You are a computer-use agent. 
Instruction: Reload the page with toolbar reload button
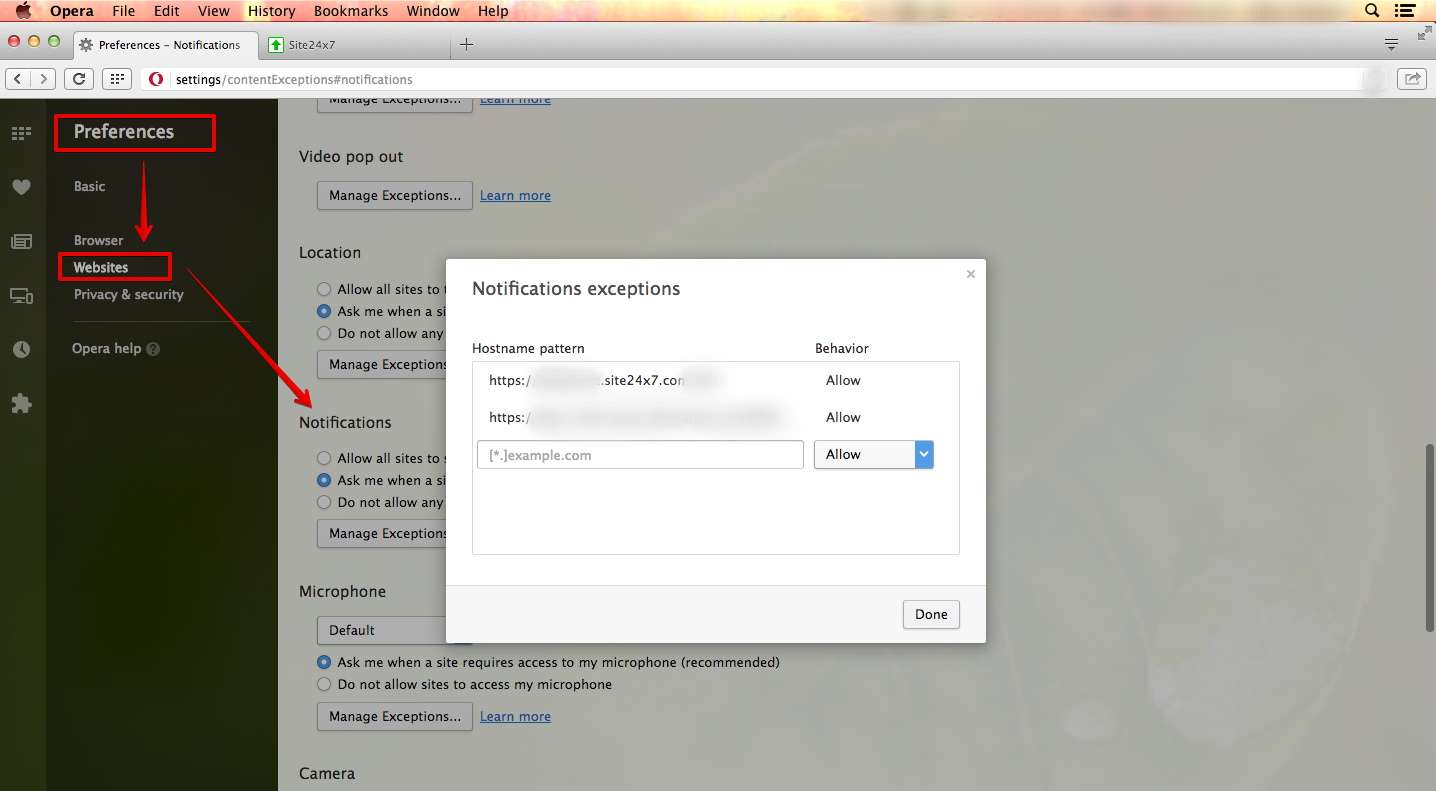pyautogui.click(x=79, y=79)
